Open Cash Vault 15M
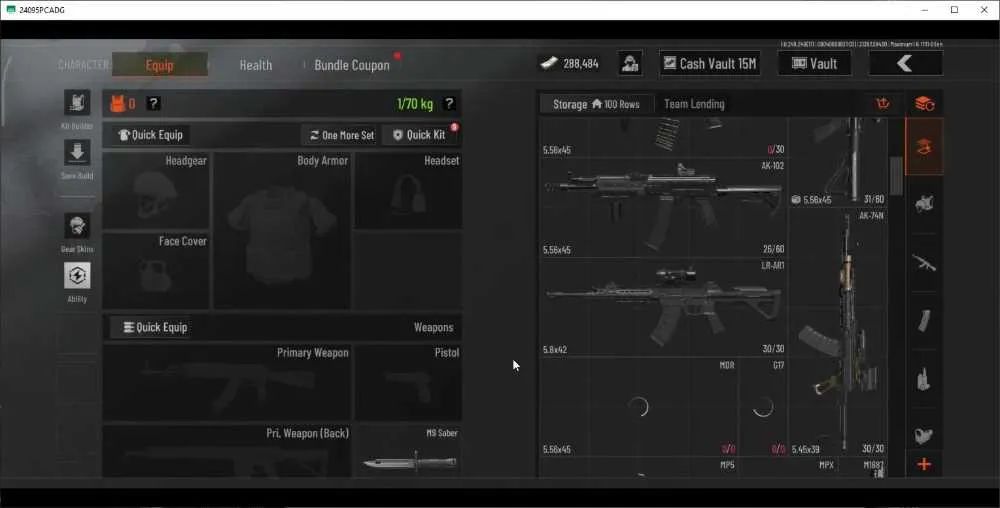 pyautogui.click(x=710, y=63)
